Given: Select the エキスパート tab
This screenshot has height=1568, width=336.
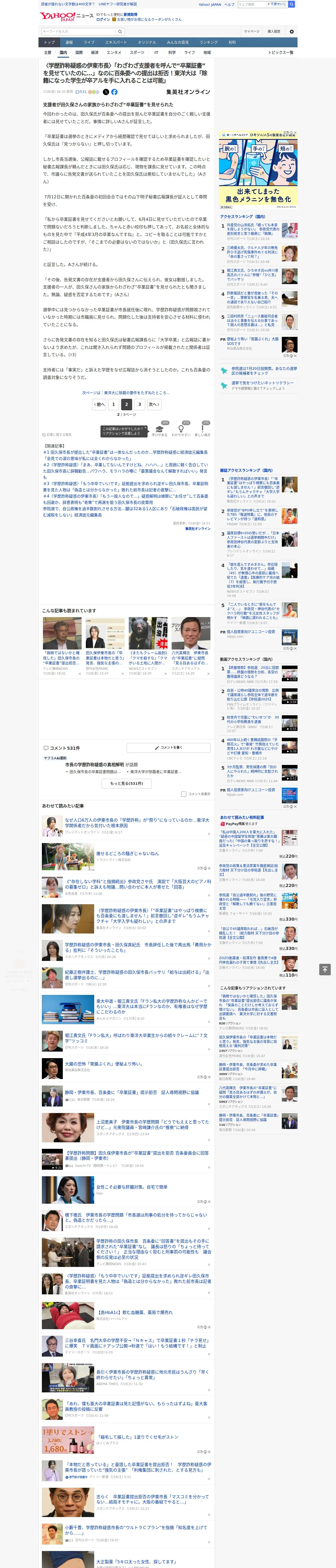Looking at the screenshot, I should pos(116,43).
